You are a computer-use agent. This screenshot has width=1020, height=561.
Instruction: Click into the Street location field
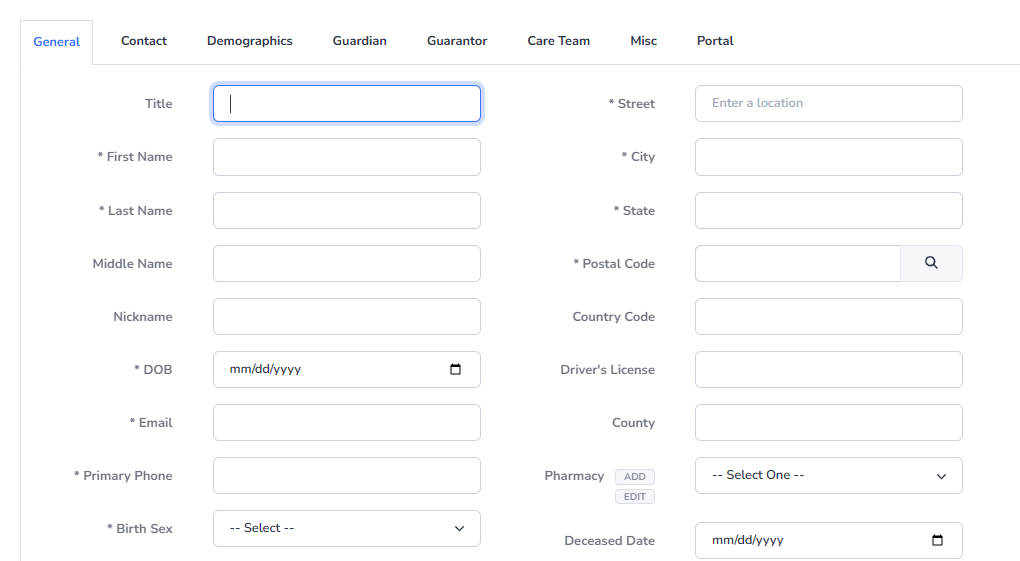point(828,103)
